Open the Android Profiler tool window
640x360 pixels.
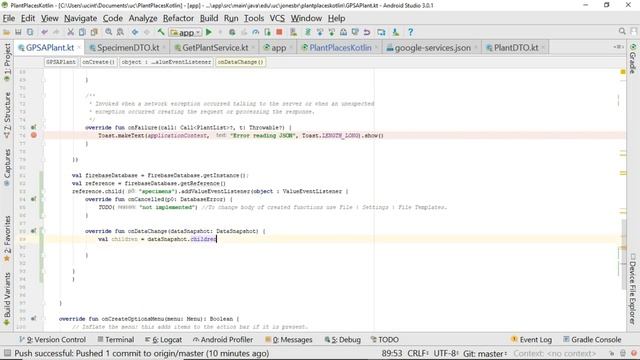pos(223,340)
